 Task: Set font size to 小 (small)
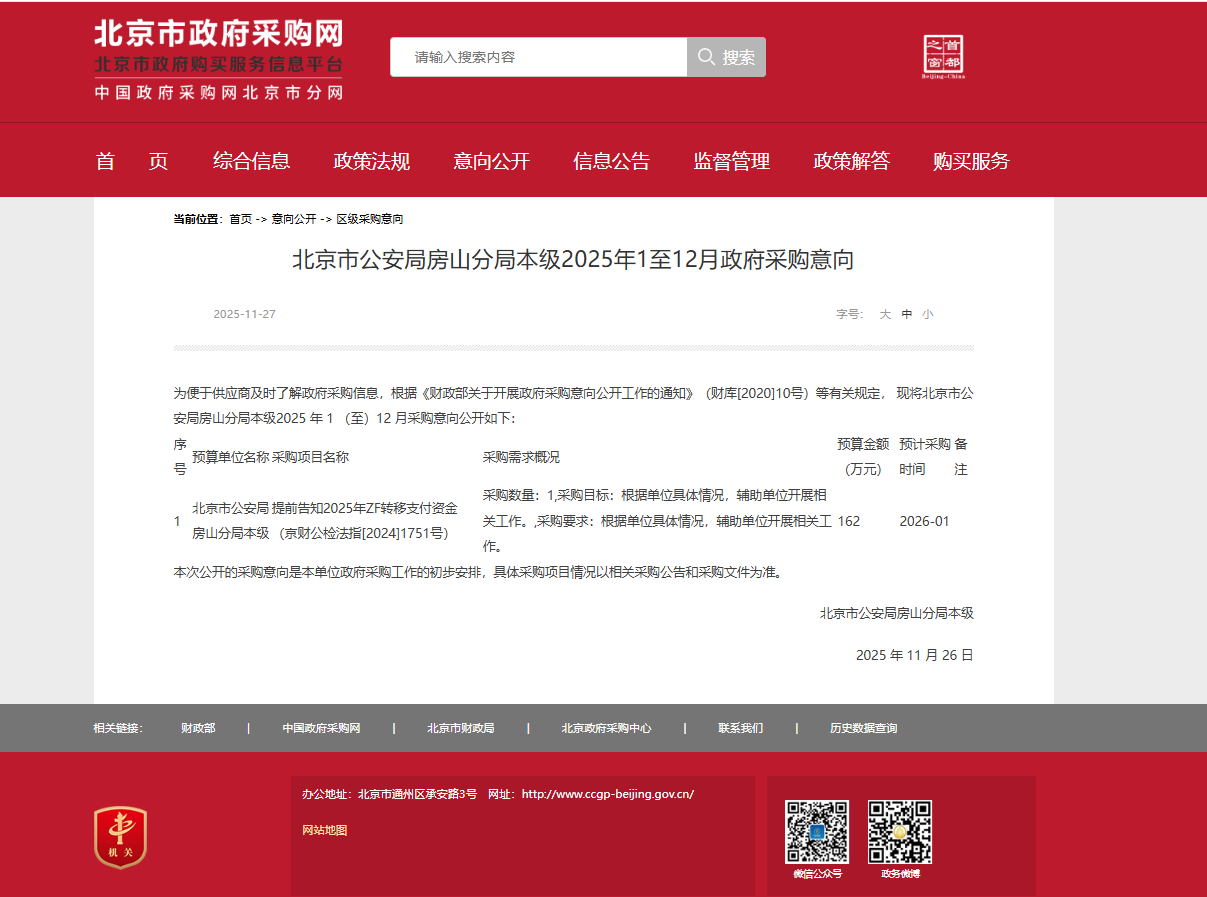click(x=928, y=314)
